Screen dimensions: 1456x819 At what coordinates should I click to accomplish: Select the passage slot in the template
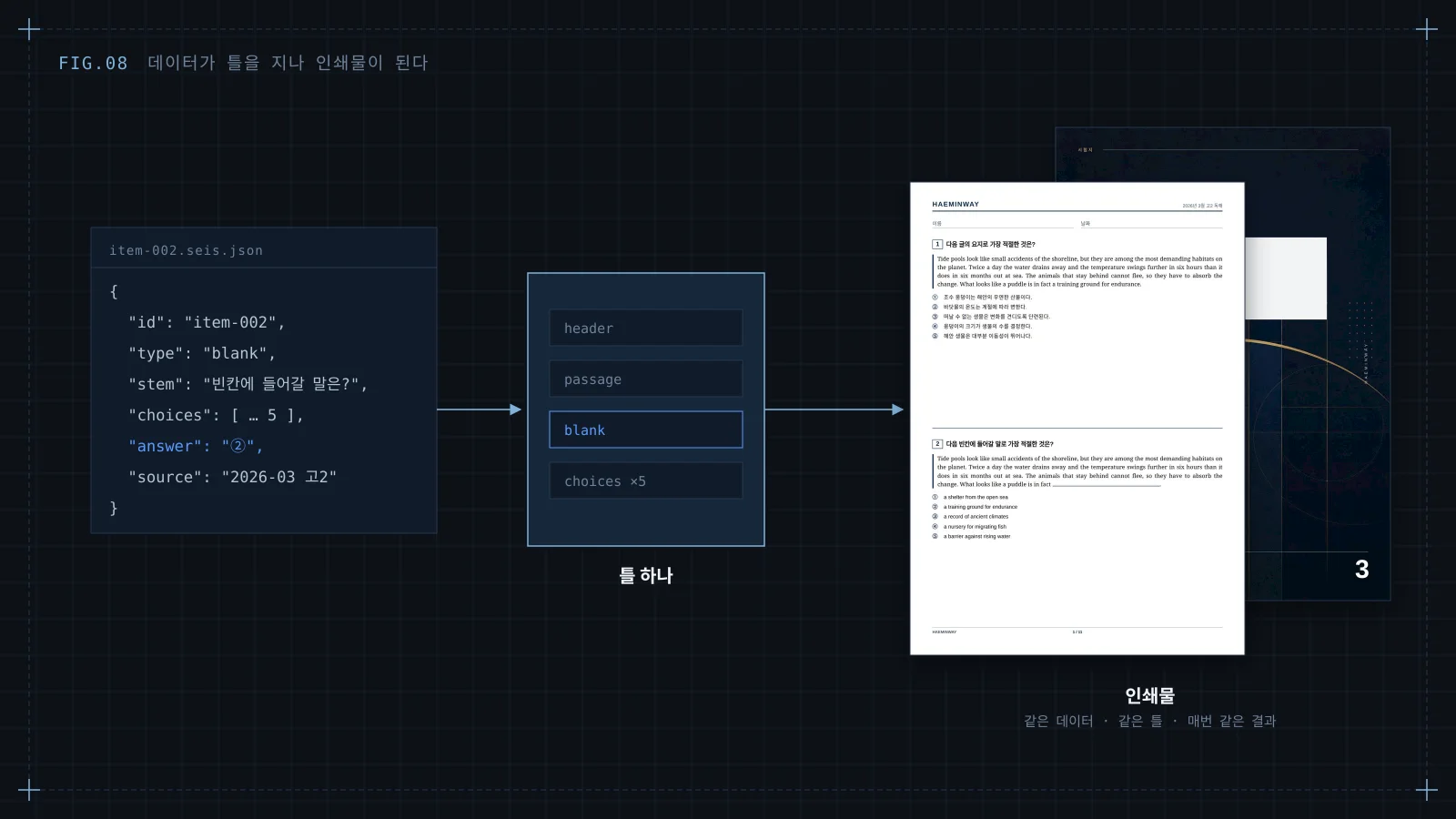click(646, 379)
